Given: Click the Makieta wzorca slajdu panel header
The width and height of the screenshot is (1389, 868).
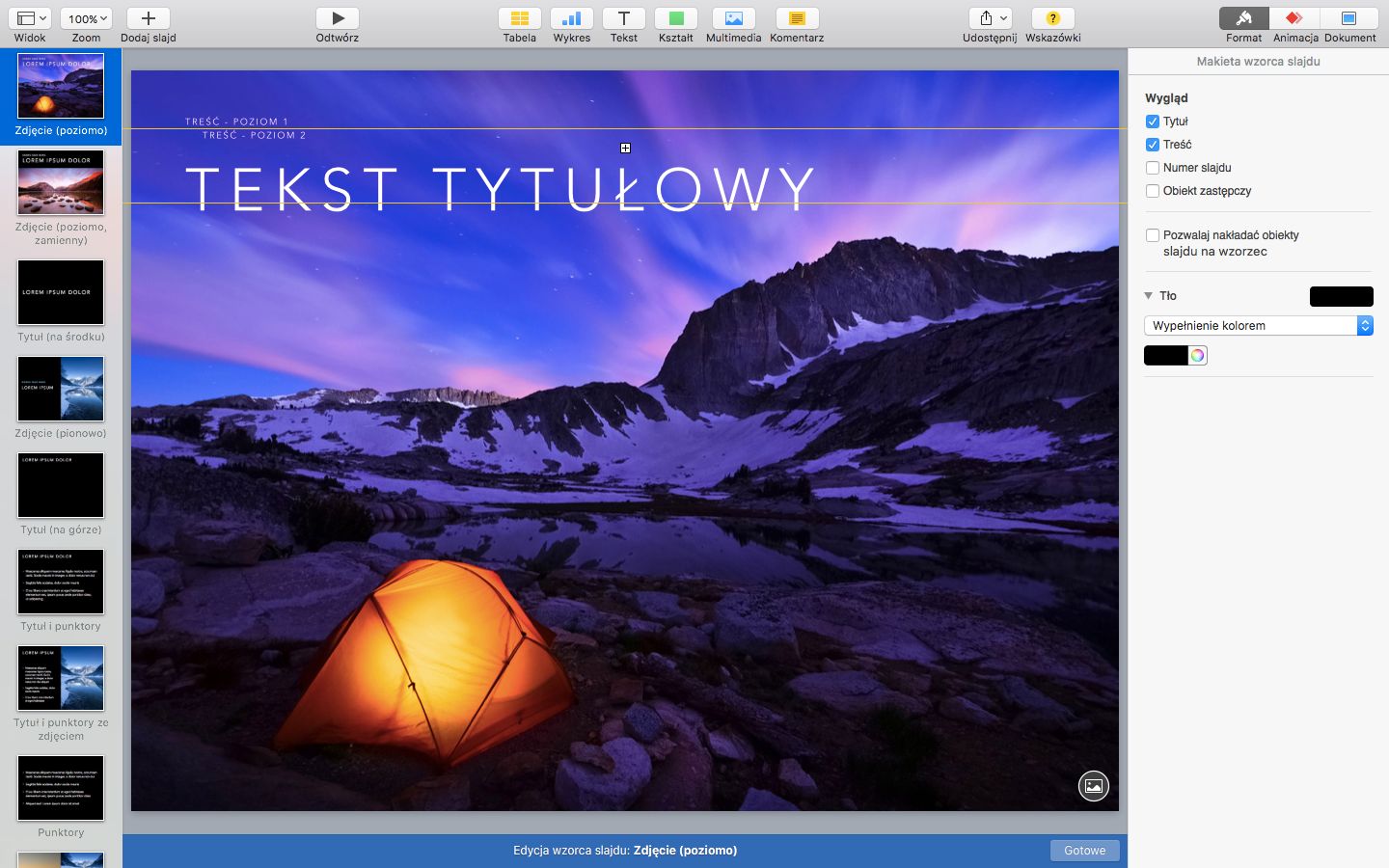Looking at the screenshot, I should click(x=1258, y=61).
